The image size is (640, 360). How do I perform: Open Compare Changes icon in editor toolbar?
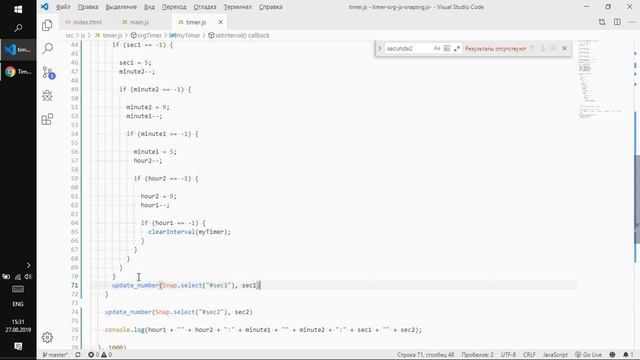(602, 22)
